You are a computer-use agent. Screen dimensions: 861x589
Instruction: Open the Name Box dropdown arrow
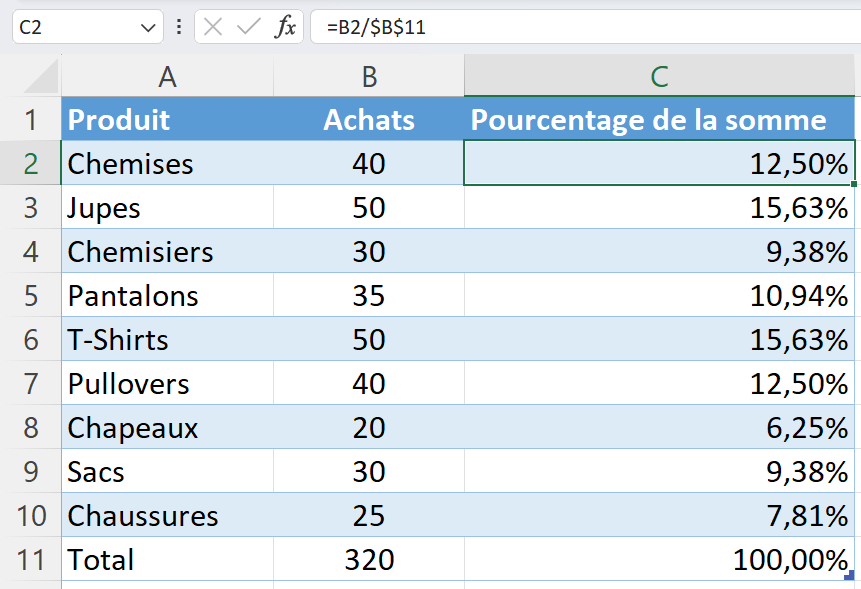pyautogui.click(x=148, y=27)
